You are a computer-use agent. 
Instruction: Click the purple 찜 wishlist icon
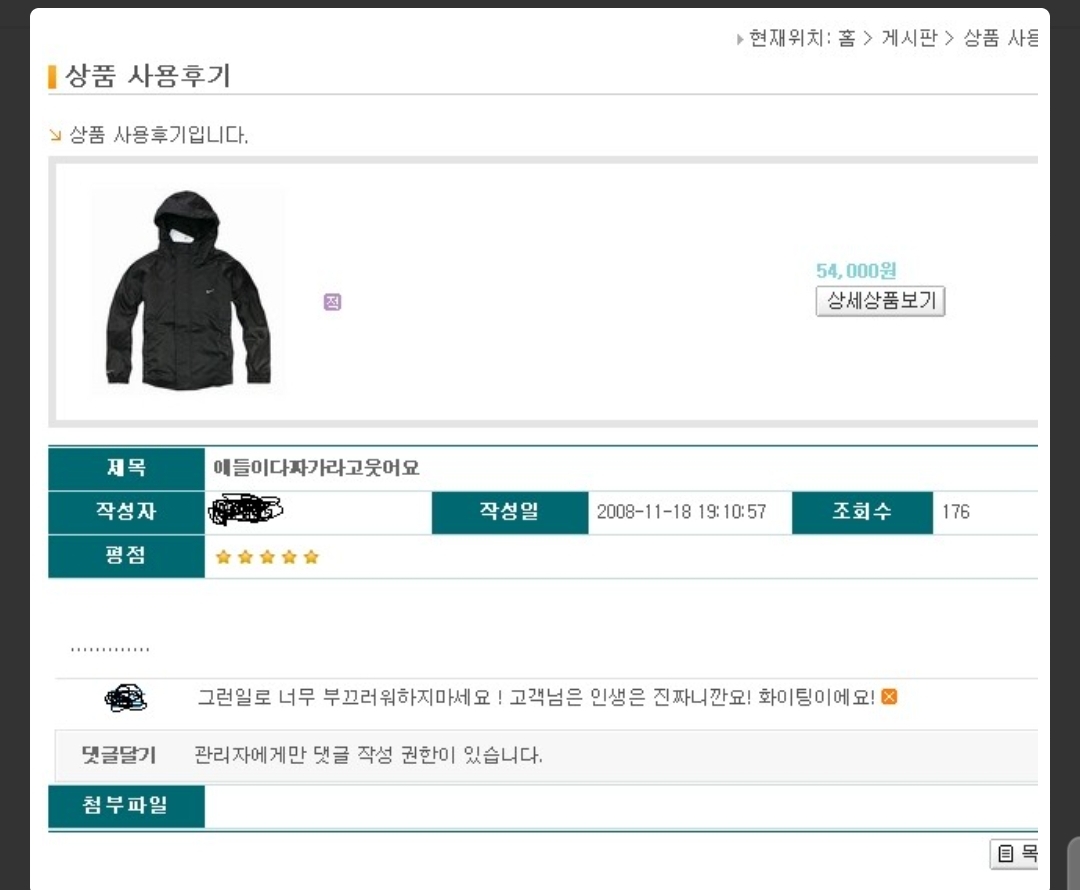[x=333, y=302]
